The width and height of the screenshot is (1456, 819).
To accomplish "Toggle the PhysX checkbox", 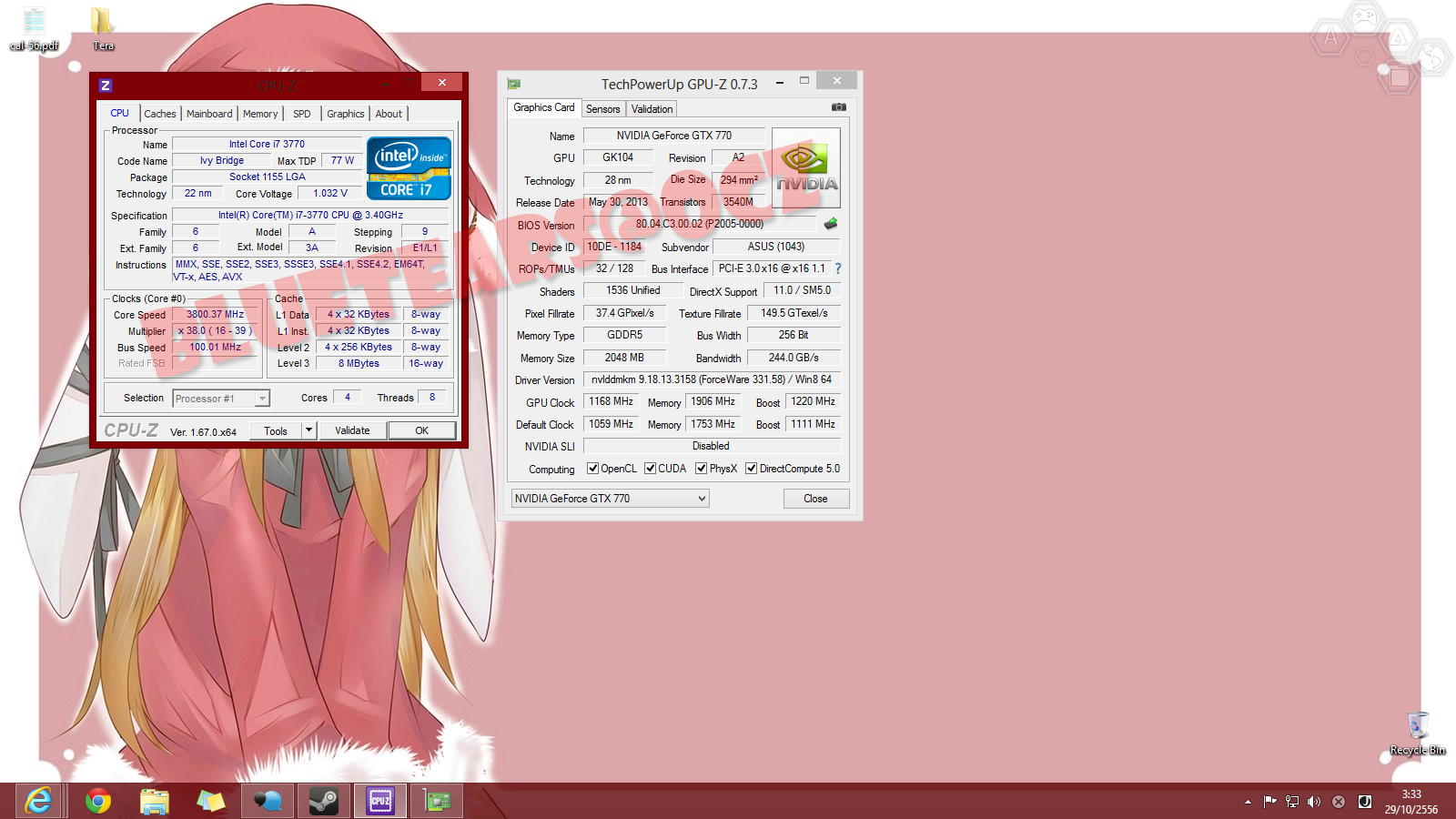I will [701, 469].
